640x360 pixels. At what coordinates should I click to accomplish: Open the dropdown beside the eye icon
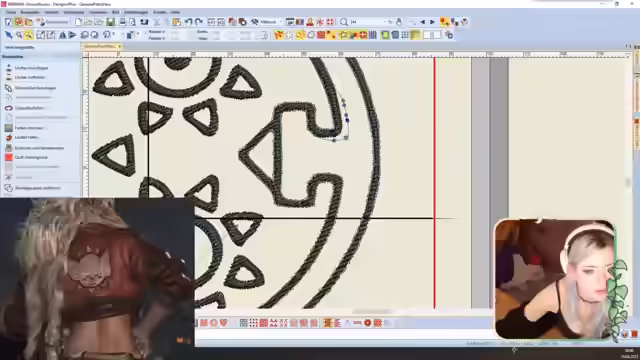coord(280,22)
